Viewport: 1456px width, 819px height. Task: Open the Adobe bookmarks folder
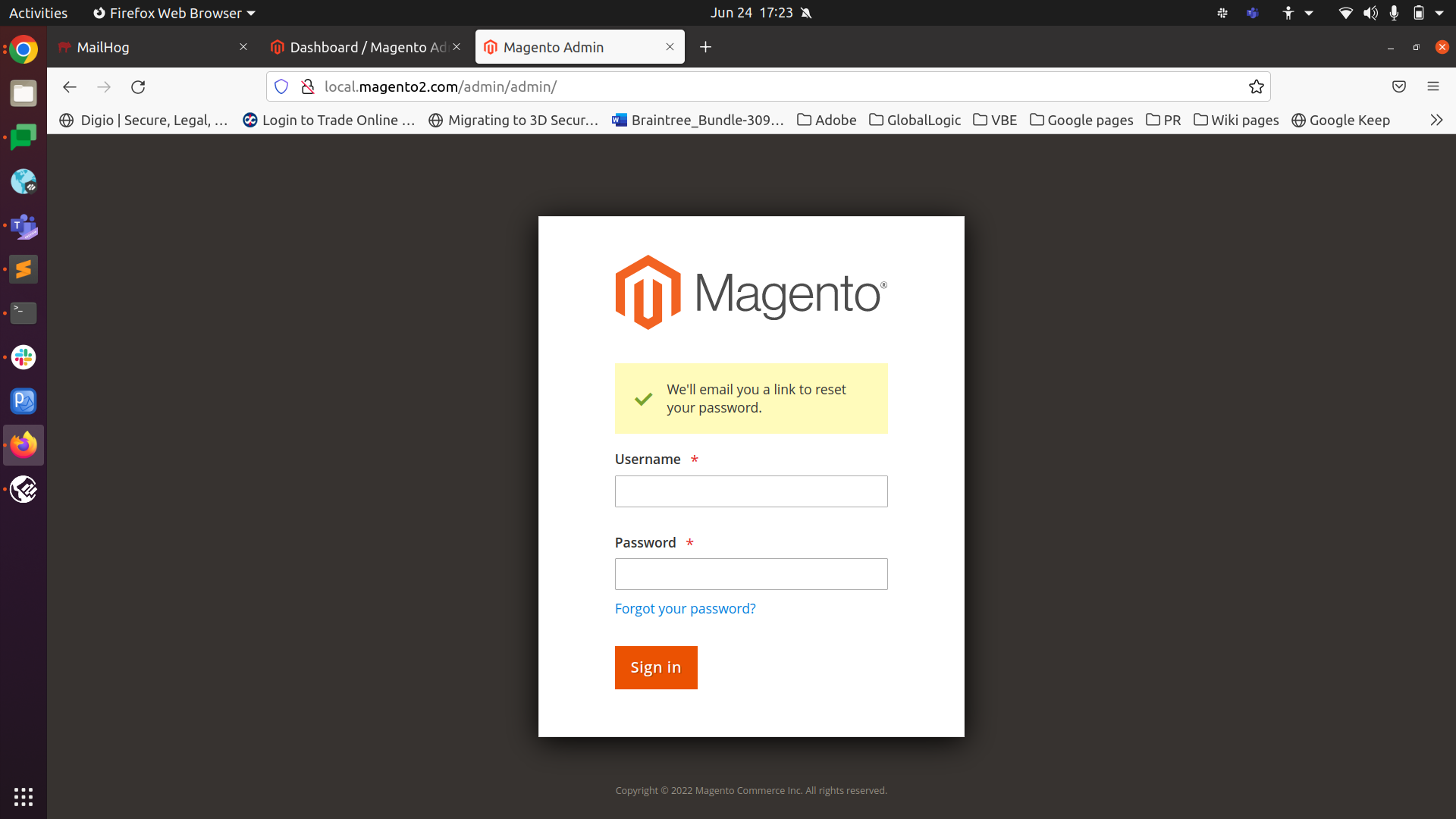click(x=827, y=120)
